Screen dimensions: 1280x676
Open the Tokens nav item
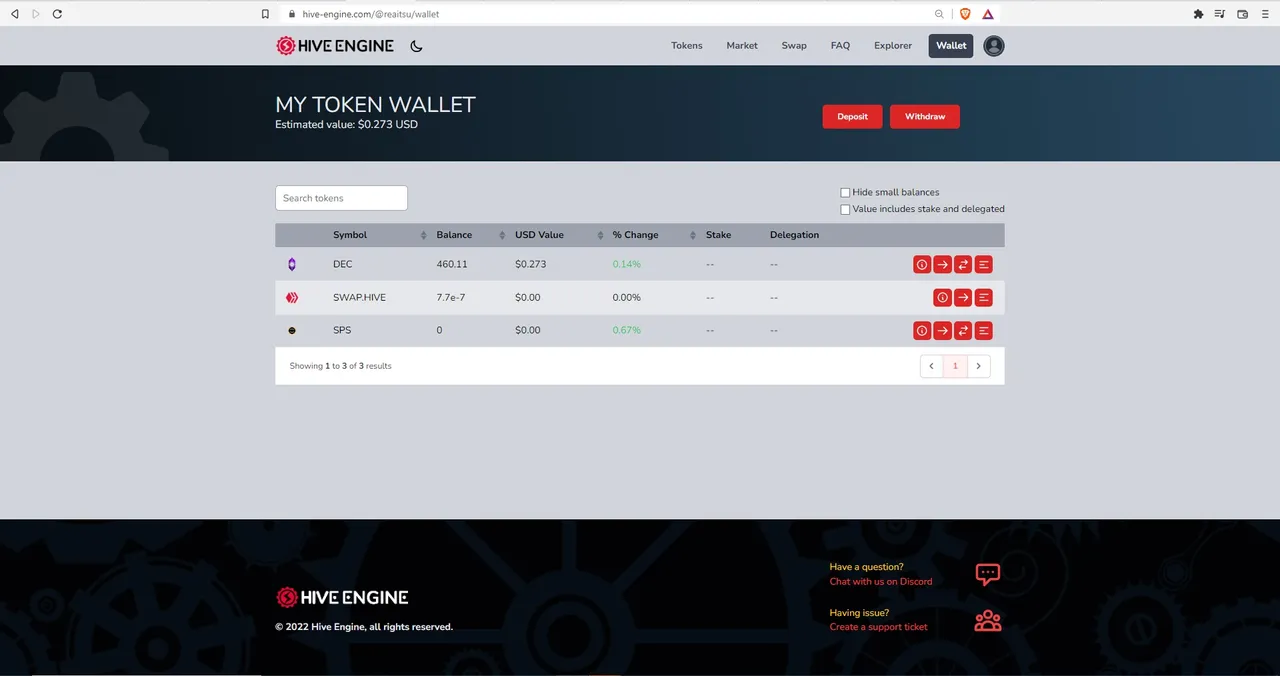tap(687, 46)
